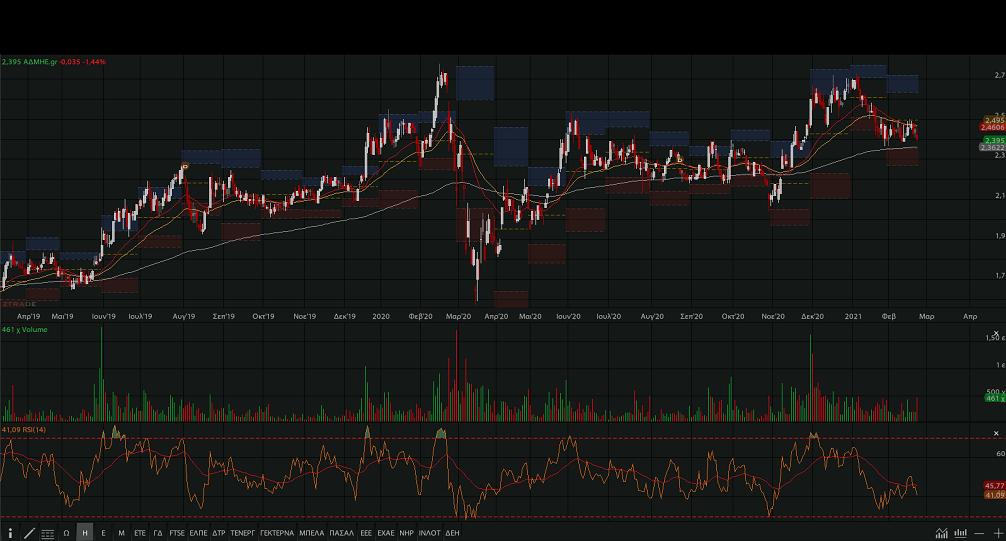Toggle the Η daily timeframe button
The width and height of the screenshot is (1006, 541).
click(x=85, y=533)
